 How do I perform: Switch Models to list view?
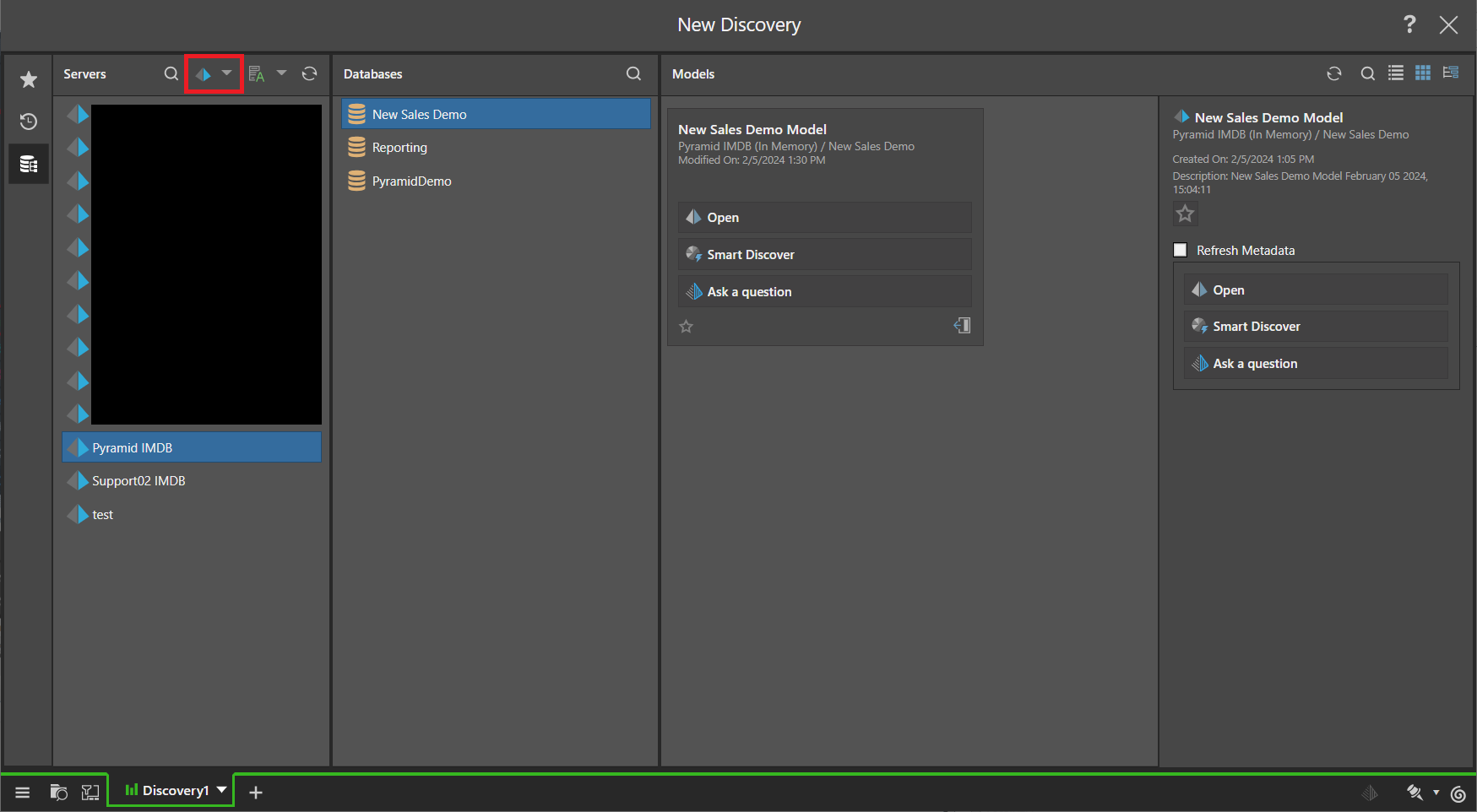click(x=1396, y=73)
